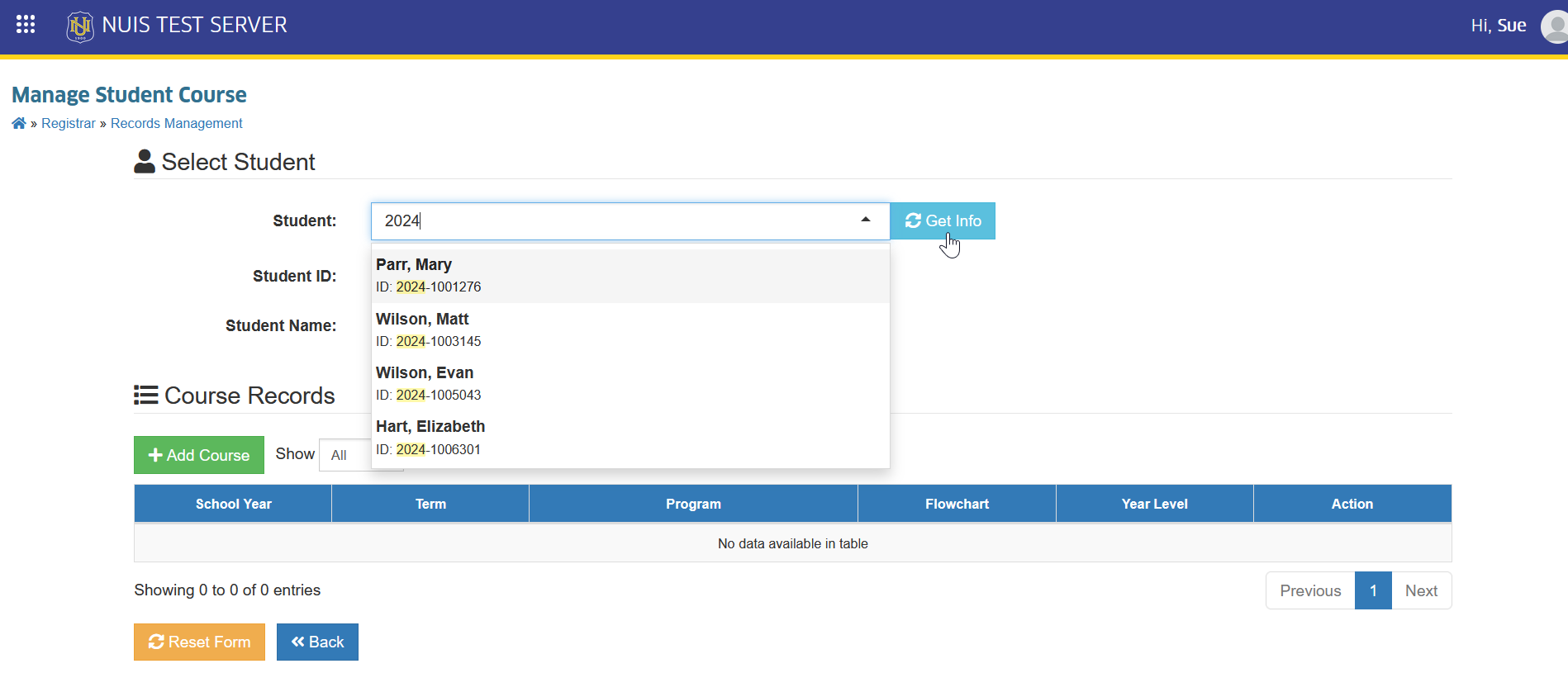Viewport: 1568px width, 673px height.
Task: Click the Action column header
Action: click(1352, 504)
